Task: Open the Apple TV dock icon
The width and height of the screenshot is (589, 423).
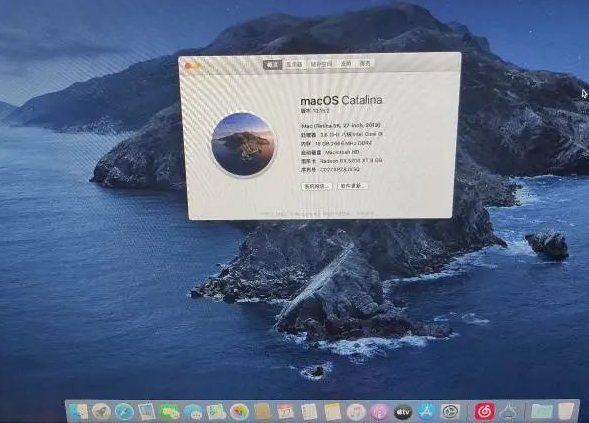Action: click(x=403, y=412)
